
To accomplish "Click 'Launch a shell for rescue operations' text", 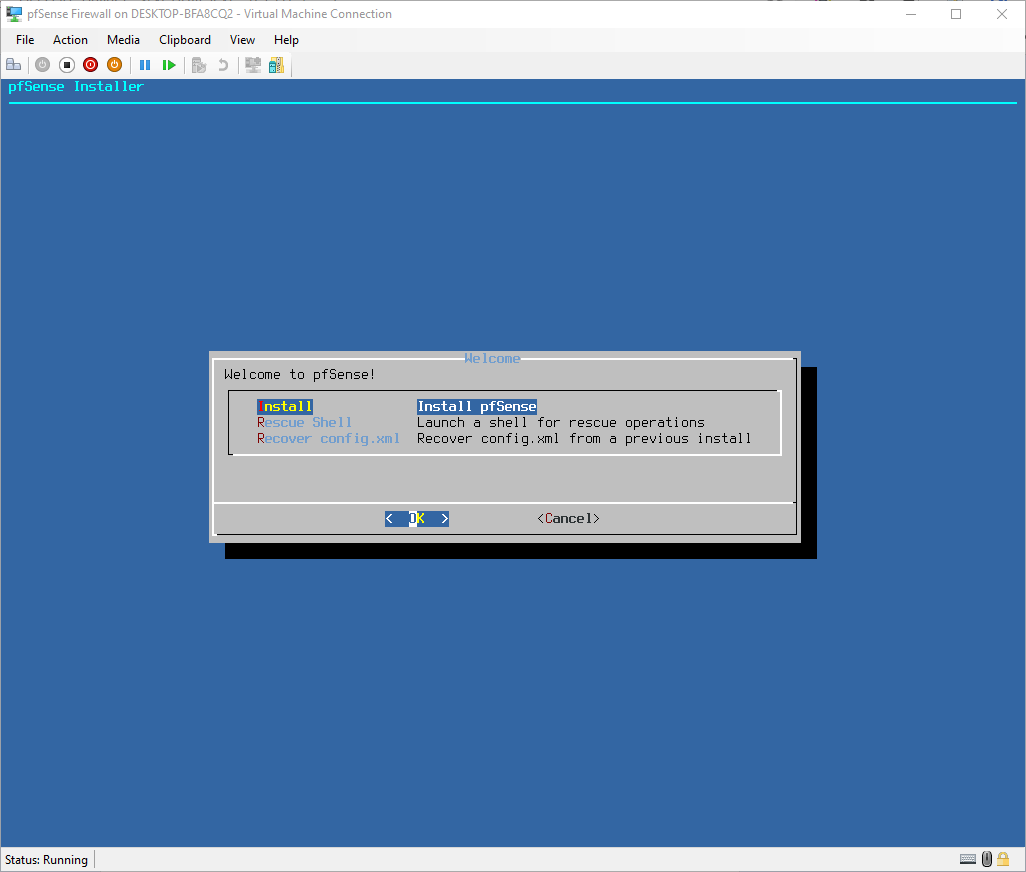I will pos(561,423).
